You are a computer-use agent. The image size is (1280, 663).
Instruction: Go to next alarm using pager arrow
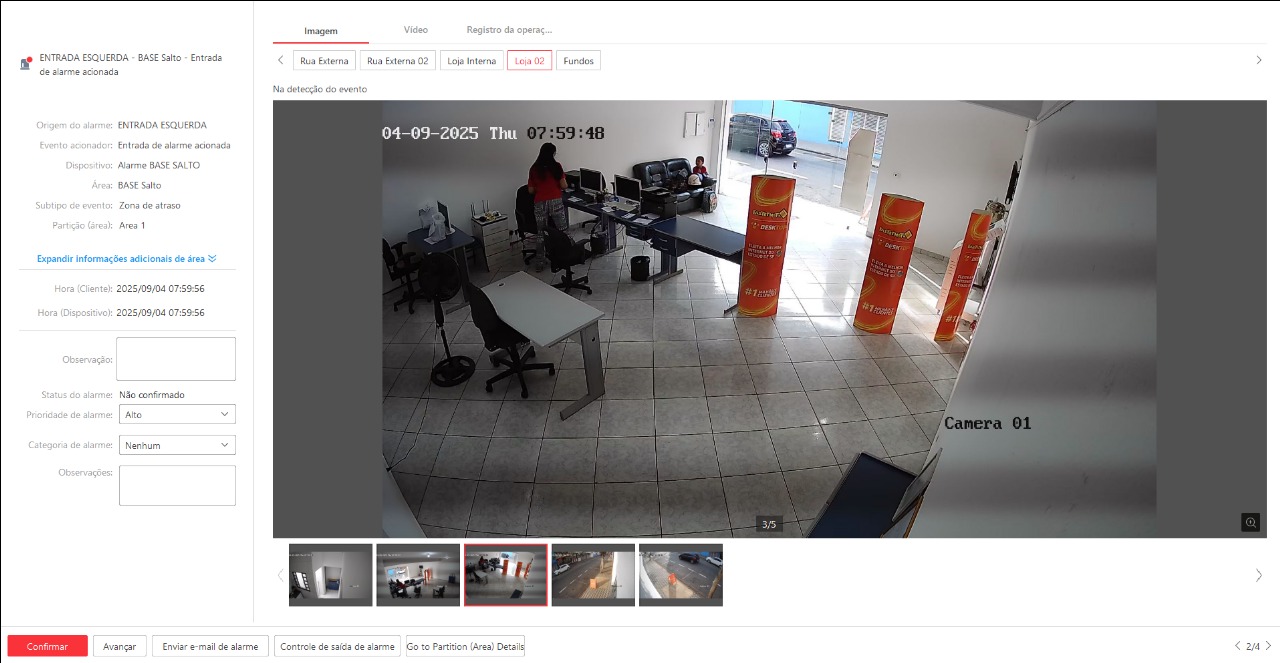pos(1269,646)
